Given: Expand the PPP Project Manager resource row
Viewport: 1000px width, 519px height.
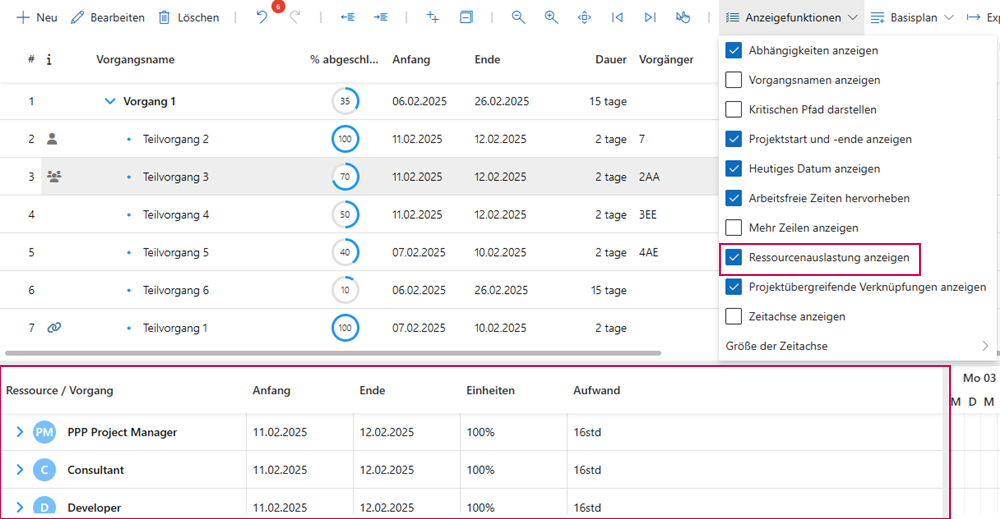Looking at the screenshot, I should [x=19, y=432].
